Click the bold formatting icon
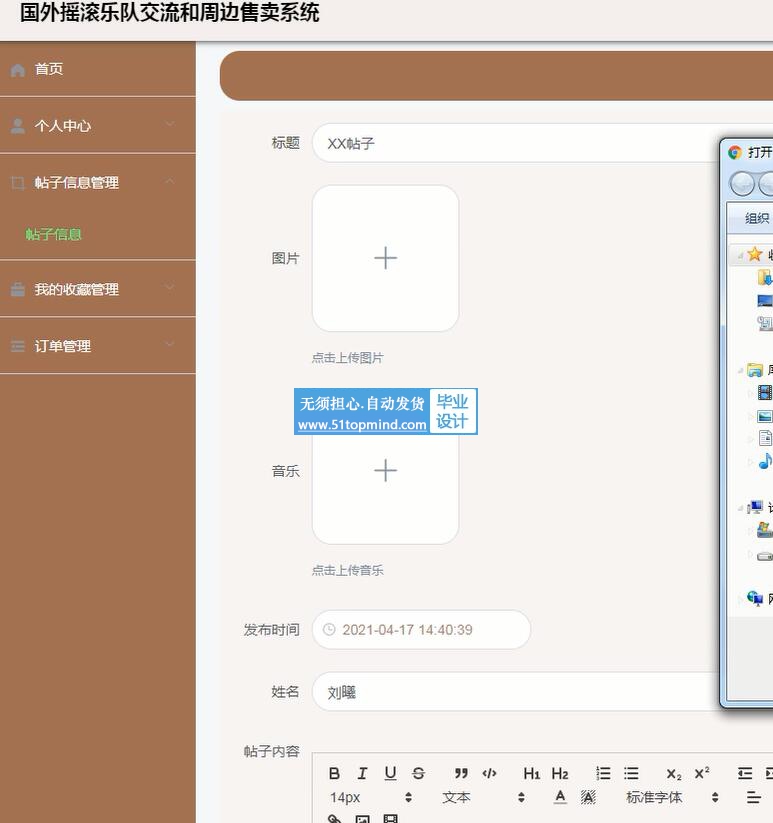This screenshot has height=823, width=773. click(x=334, y=773)
